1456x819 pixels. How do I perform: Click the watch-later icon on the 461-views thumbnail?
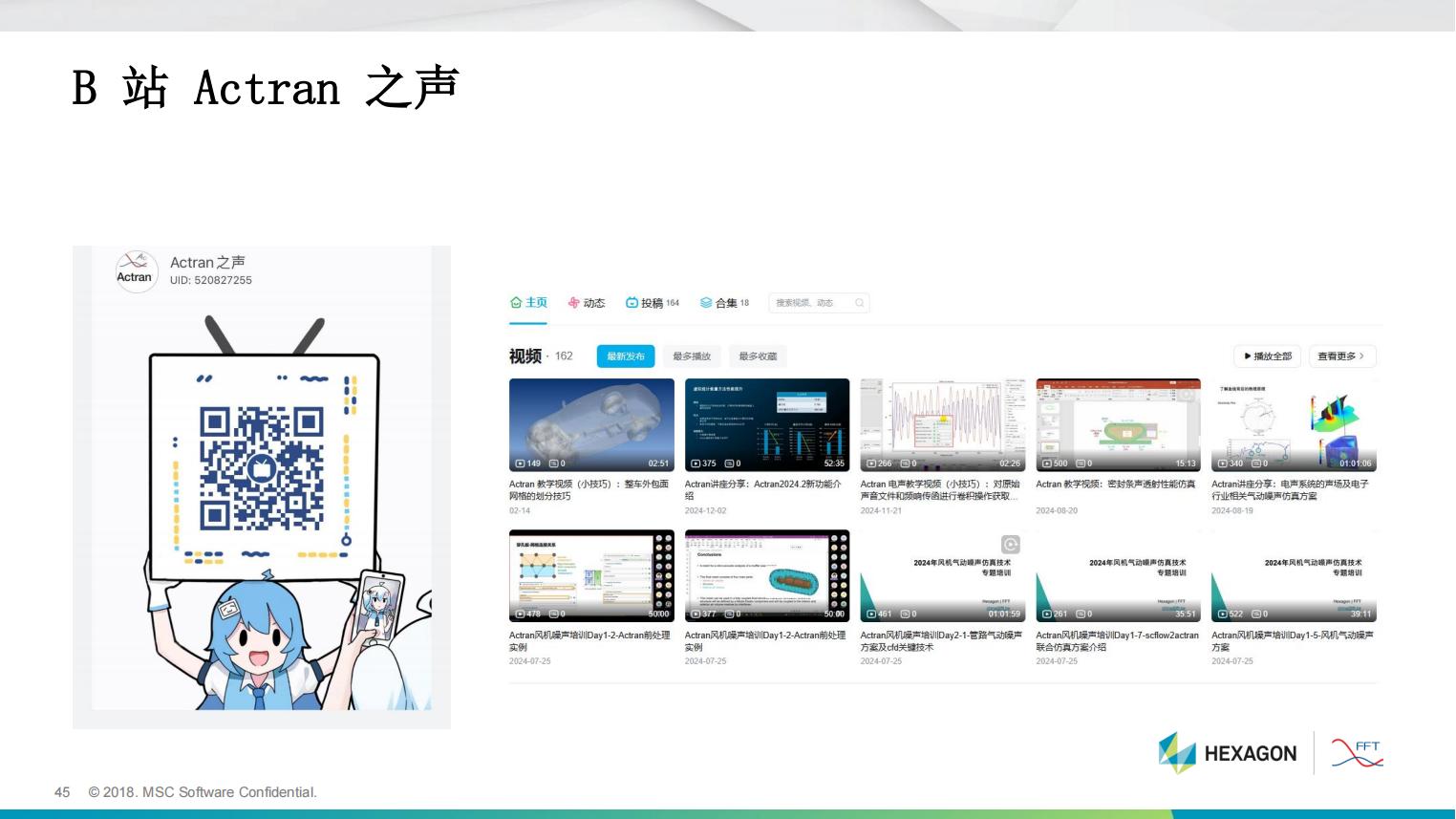point(1010,544)
